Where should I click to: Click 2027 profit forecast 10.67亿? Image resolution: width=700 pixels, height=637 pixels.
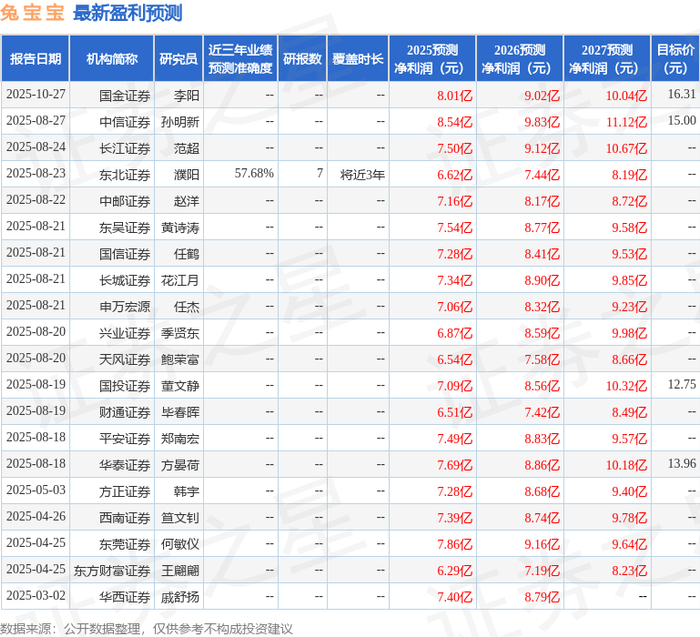click(626, 148)
